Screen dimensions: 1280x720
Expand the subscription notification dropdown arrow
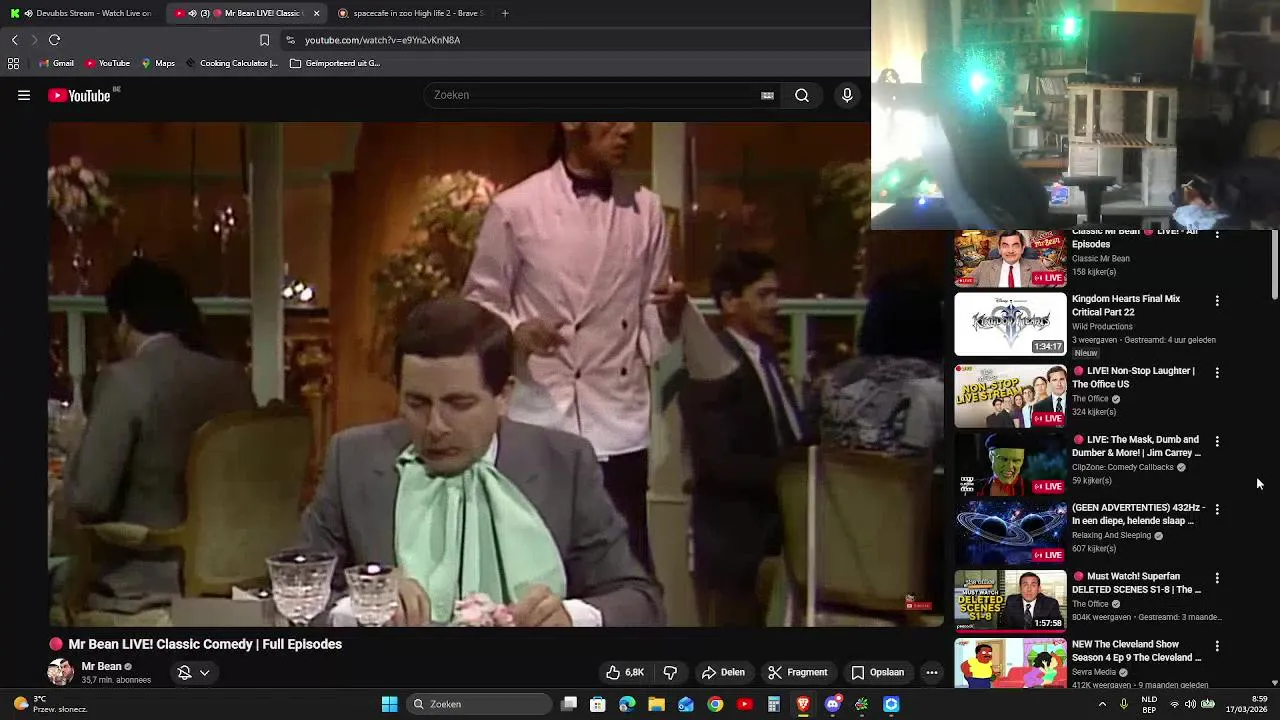coord(204,673)
